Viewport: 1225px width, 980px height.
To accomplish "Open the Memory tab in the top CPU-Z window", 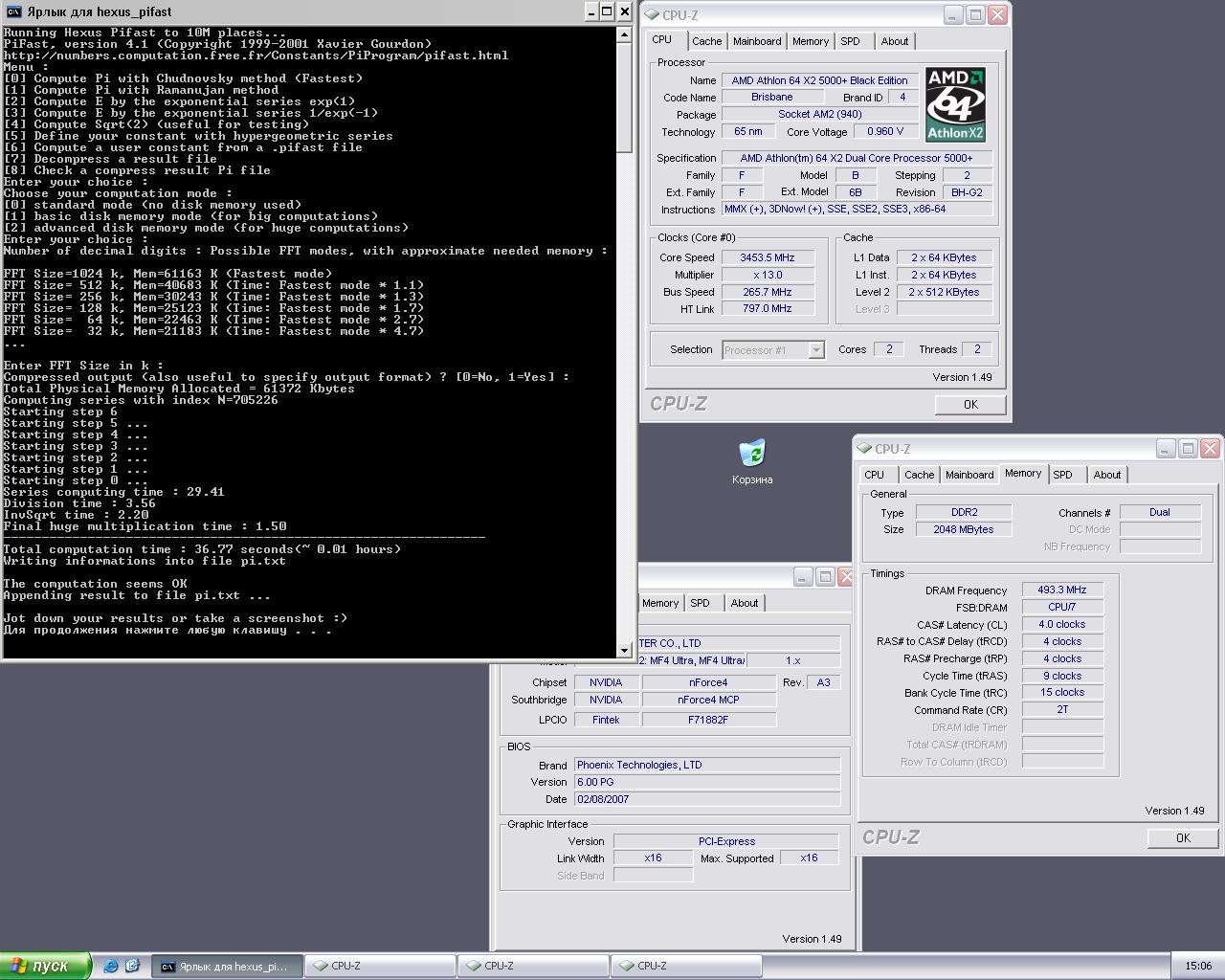I will click(811, 41).
